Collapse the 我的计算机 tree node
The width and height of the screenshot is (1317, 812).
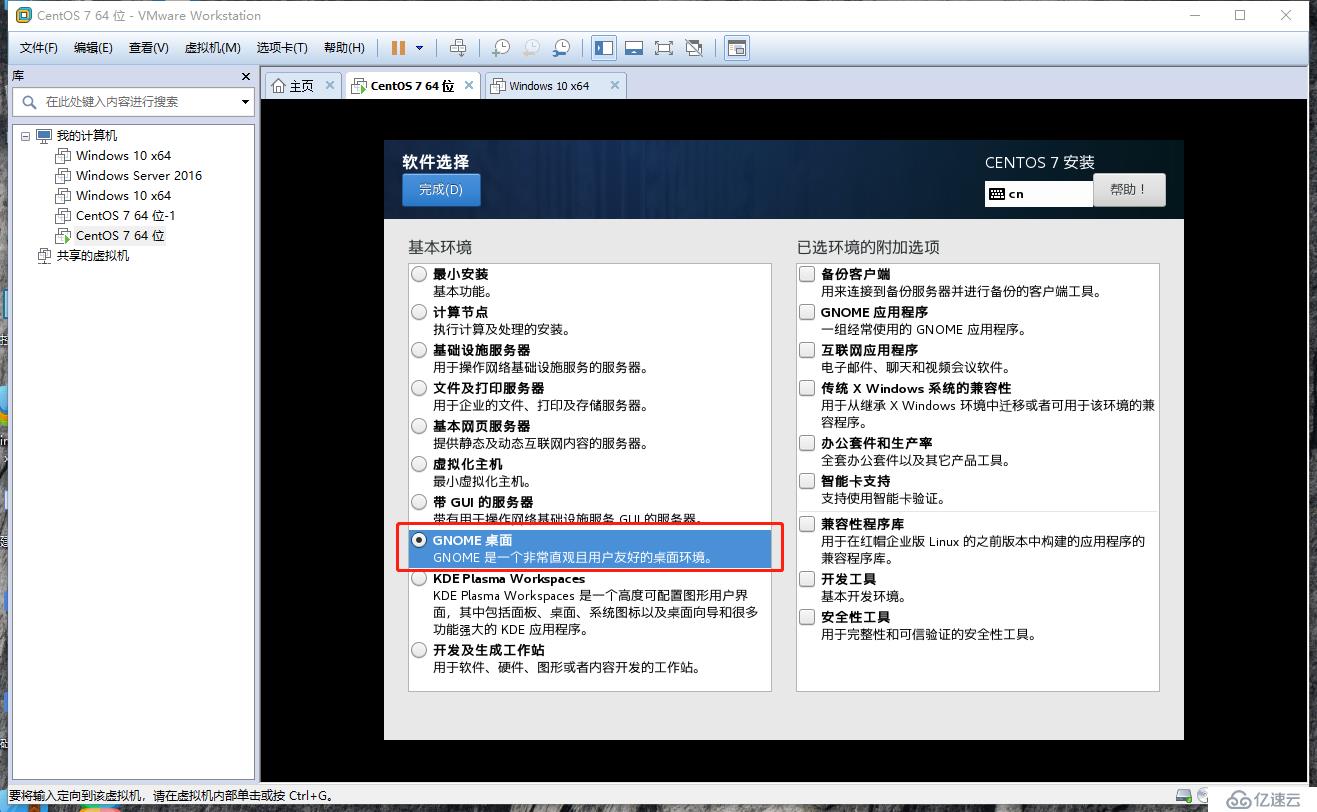click(x=26, y=135)
